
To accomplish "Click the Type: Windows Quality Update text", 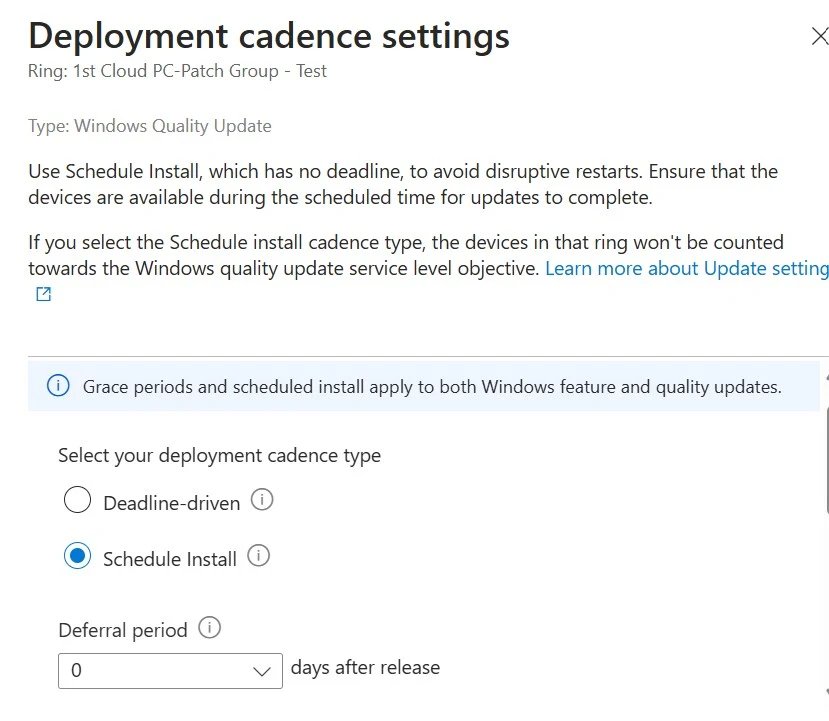I will tap(150, 126).
